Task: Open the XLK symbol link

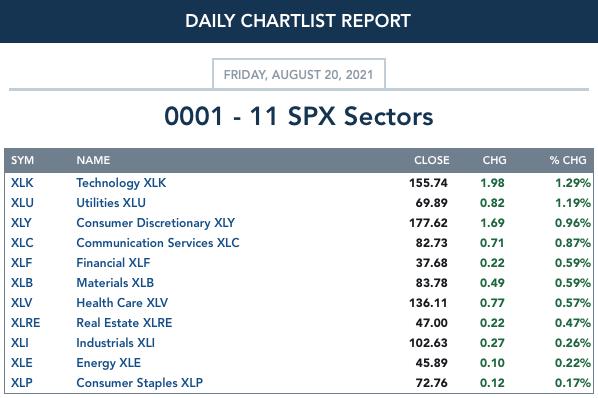Action: click(22, 183)
